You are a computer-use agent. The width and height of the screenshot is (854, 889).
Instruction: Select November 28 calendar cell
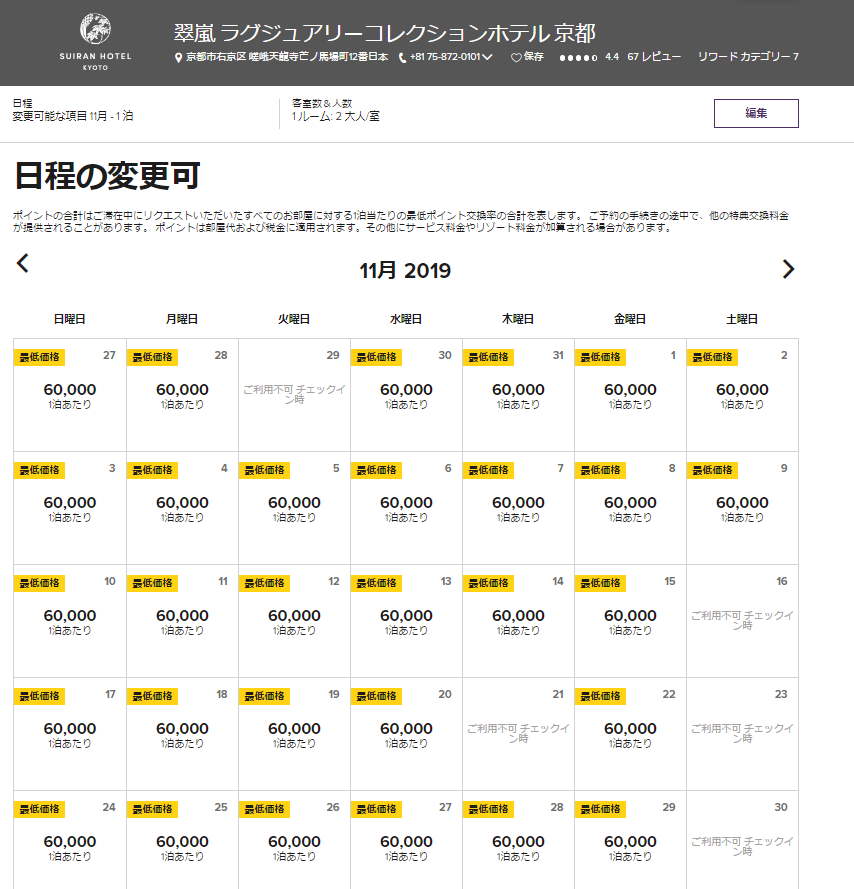(518, 840)
